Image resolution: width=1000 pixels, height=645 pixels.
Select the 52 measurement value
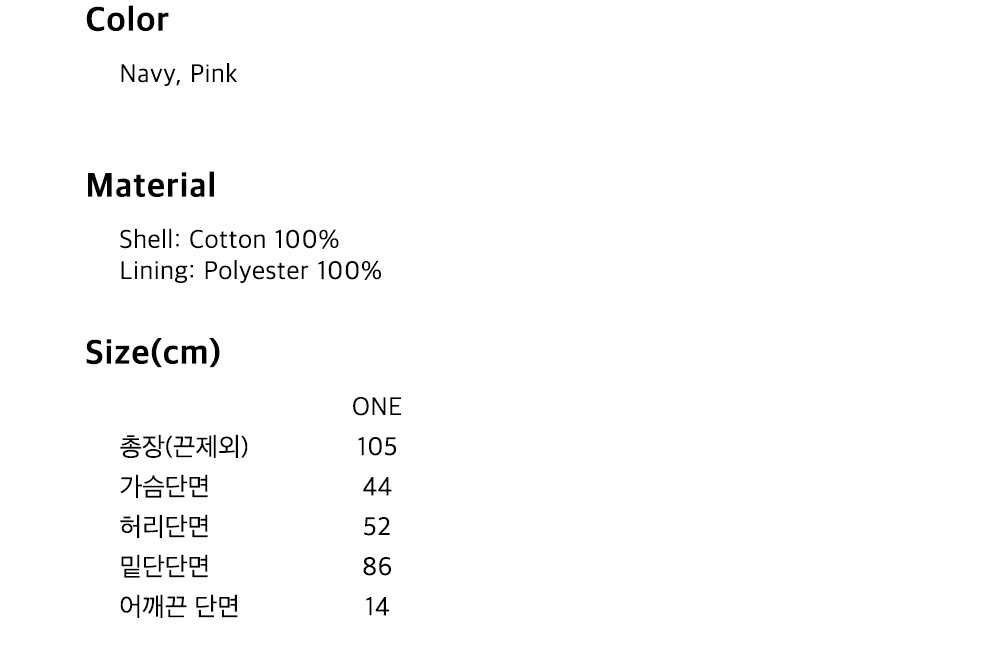377,527
